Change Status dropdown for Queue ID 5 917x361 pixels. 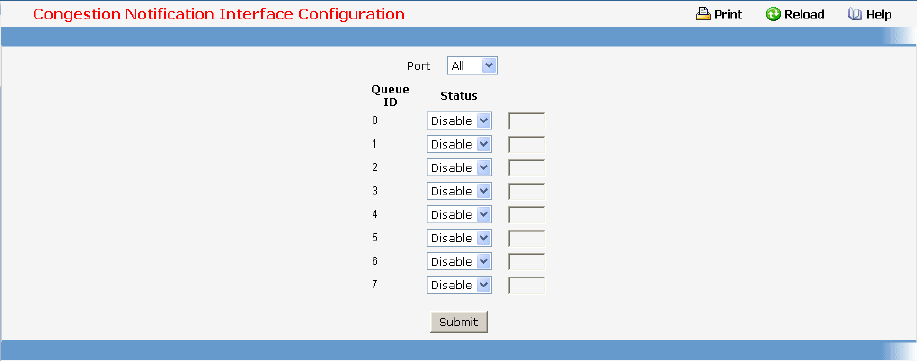(x=459, y=238)
